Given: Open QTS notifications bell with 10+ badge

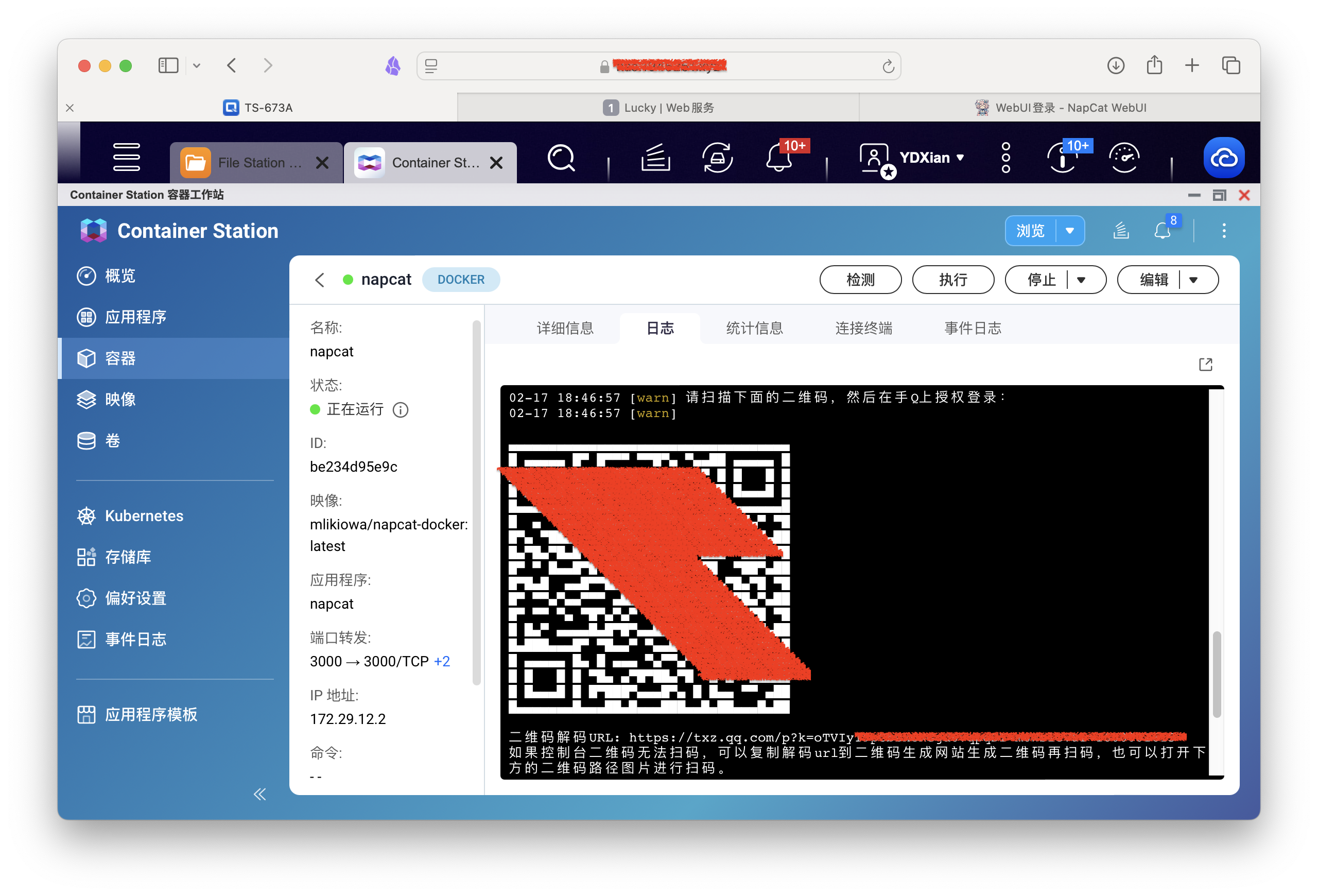Looking at the screenshot, I should 781,158.
